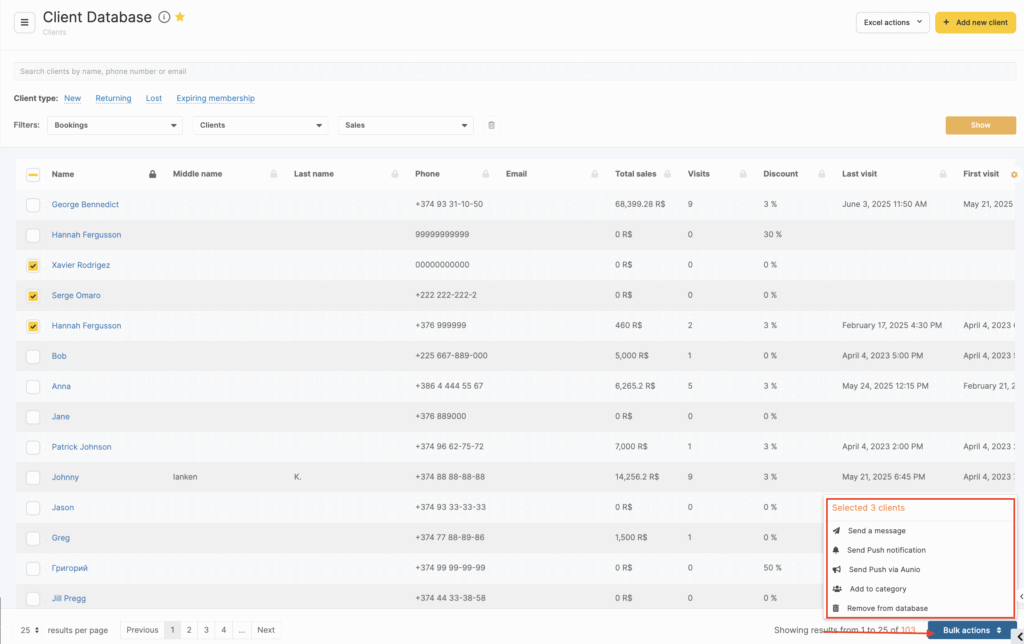This screenshot has width=1024, height=644.
Task: Click group icon for Add to category
Action: 837,589
